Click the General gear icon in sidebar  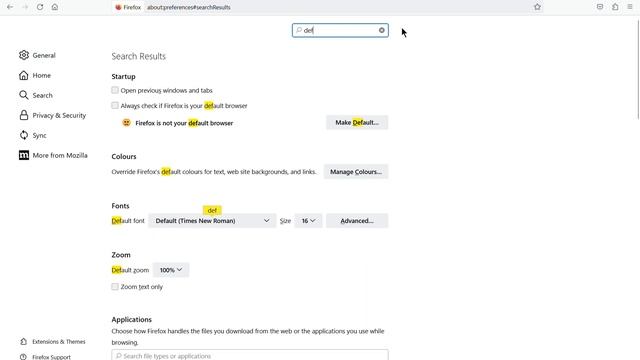[24, 55]
